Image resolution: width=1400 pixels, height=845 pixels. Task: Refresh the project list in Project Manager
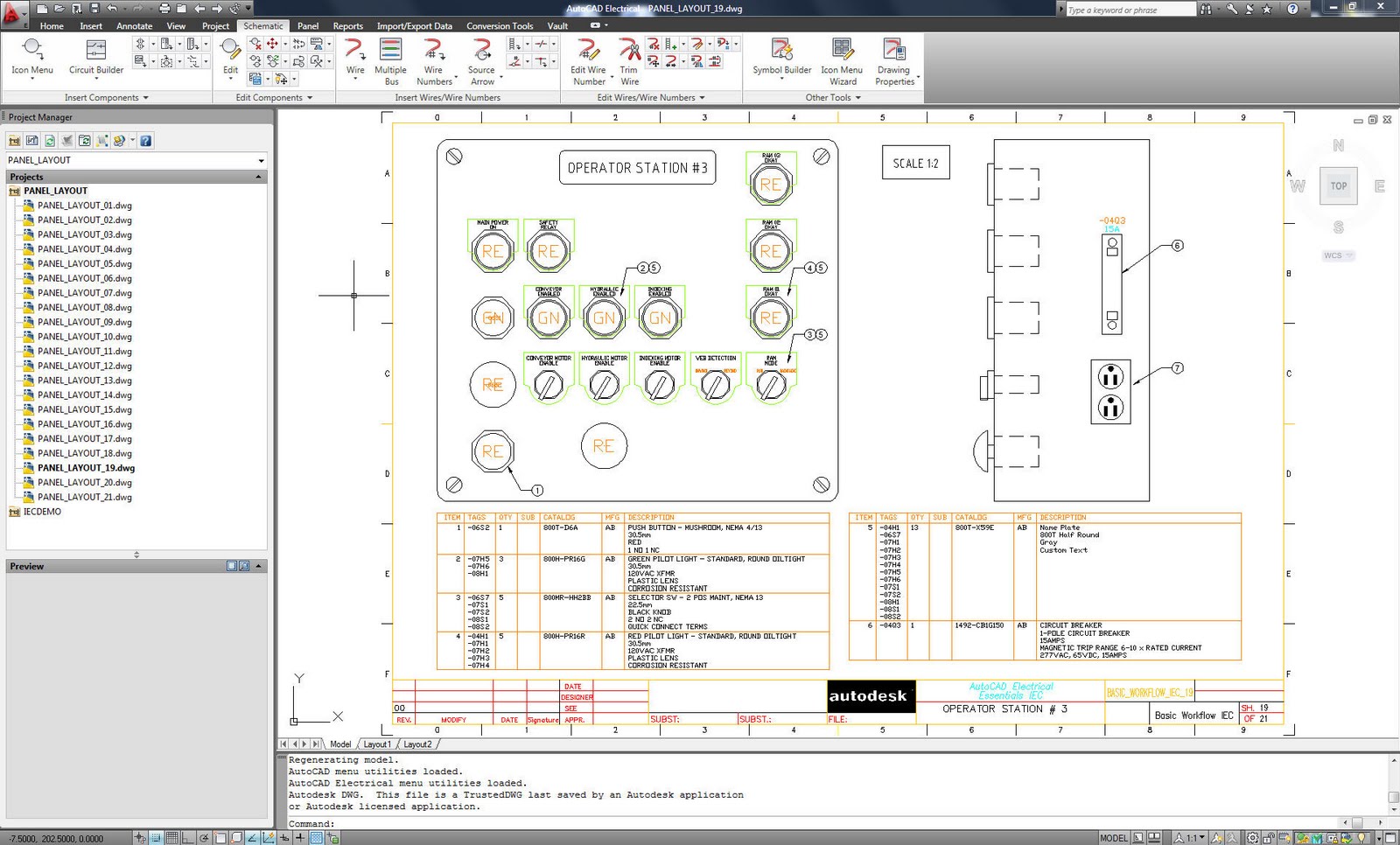[x=50, y=141]
